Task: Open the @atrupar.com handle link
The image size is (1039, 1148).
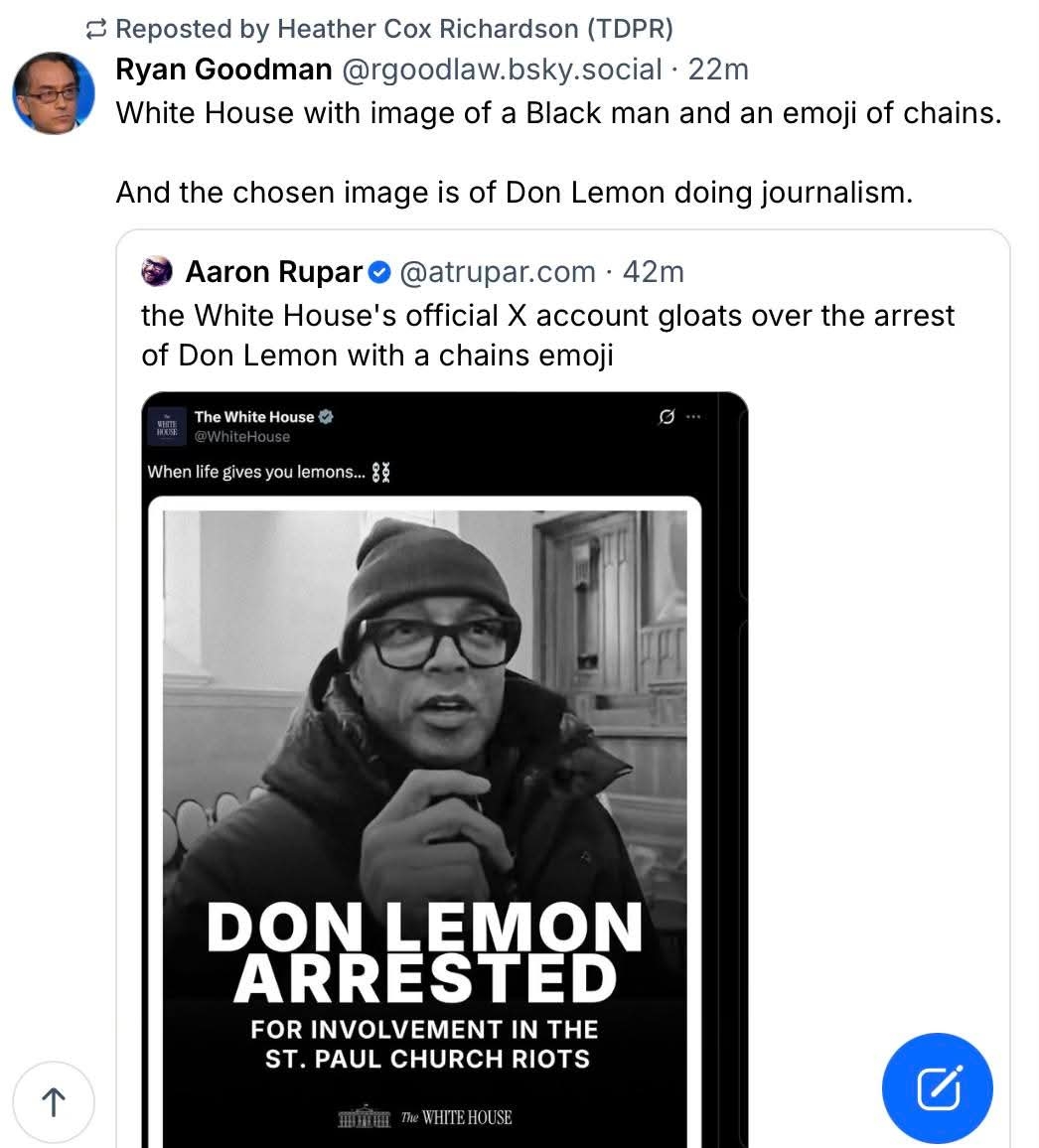Action: tap(497, 271)
